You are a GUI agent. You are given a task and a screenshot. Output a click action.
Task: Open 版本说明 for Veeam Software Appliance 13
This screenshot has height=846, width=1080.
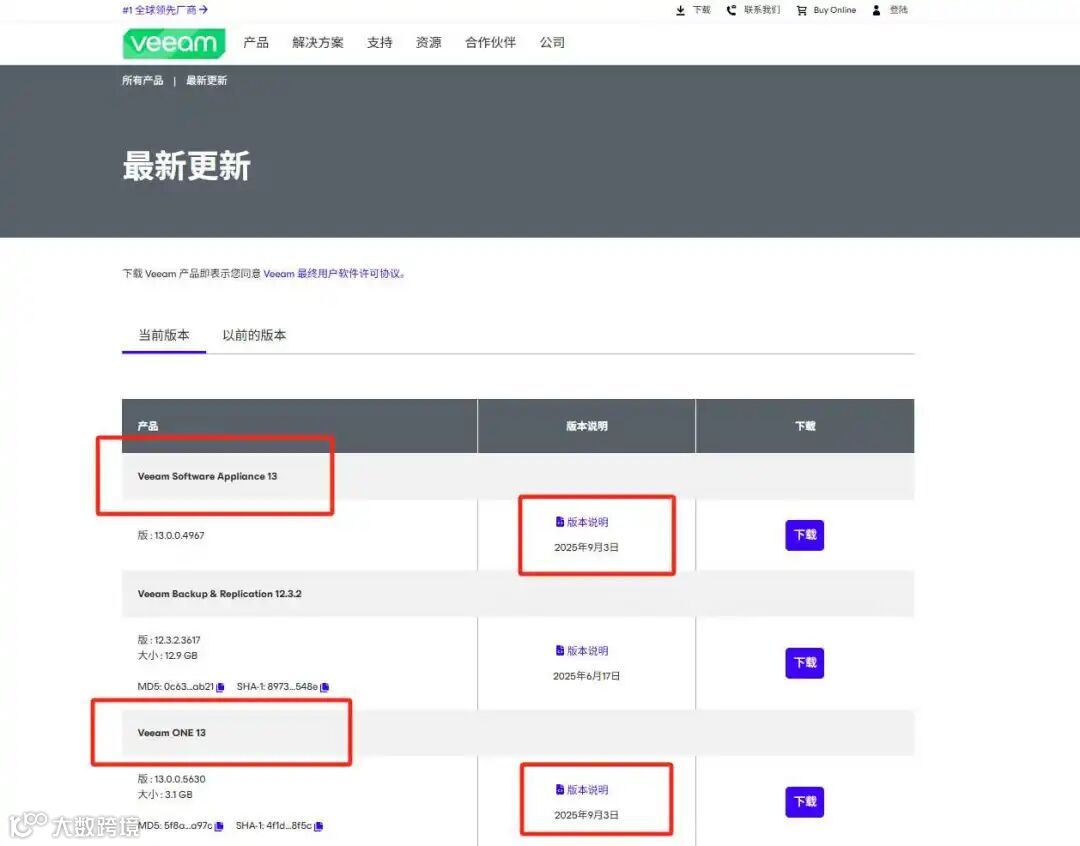588,522
